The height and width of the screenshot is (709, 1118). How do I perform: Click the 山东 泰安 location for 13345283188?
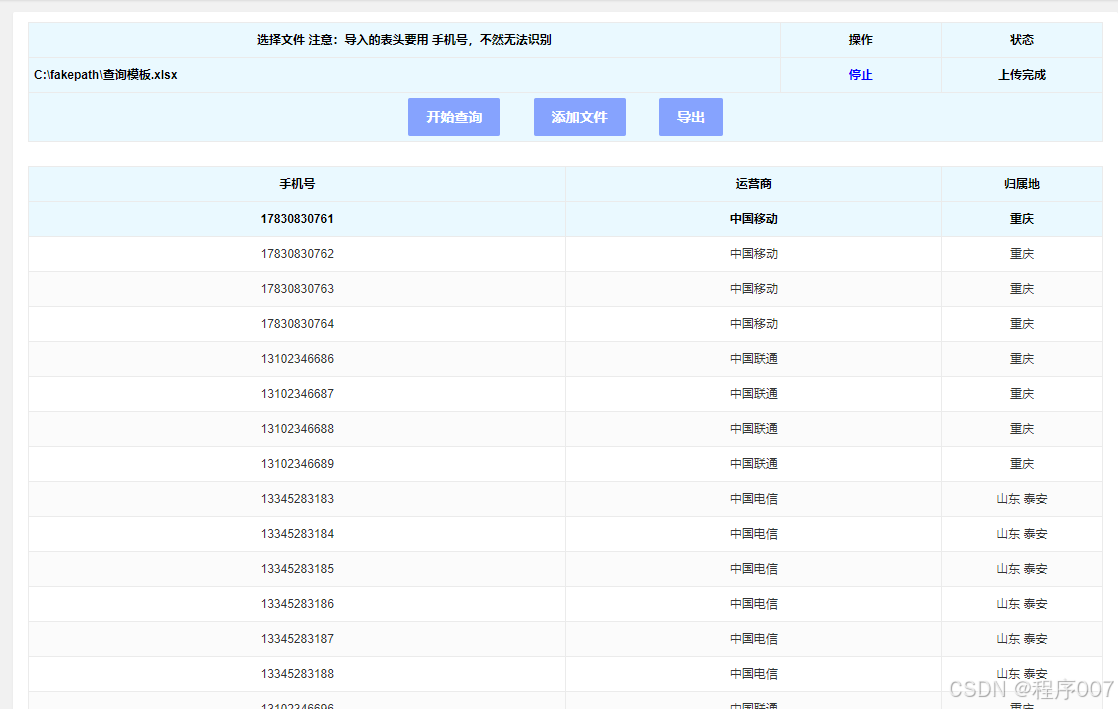1021,673
